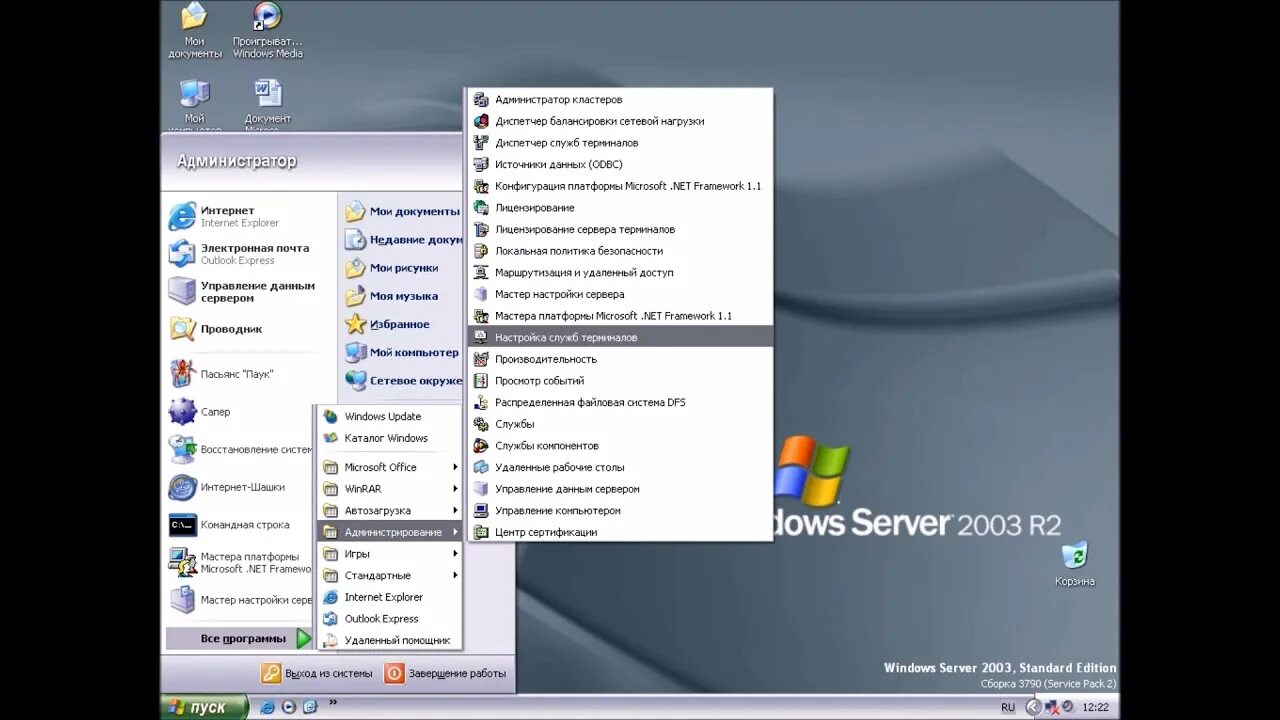
Task: Open Командная строка icon
Action: [x=182, y=524]
